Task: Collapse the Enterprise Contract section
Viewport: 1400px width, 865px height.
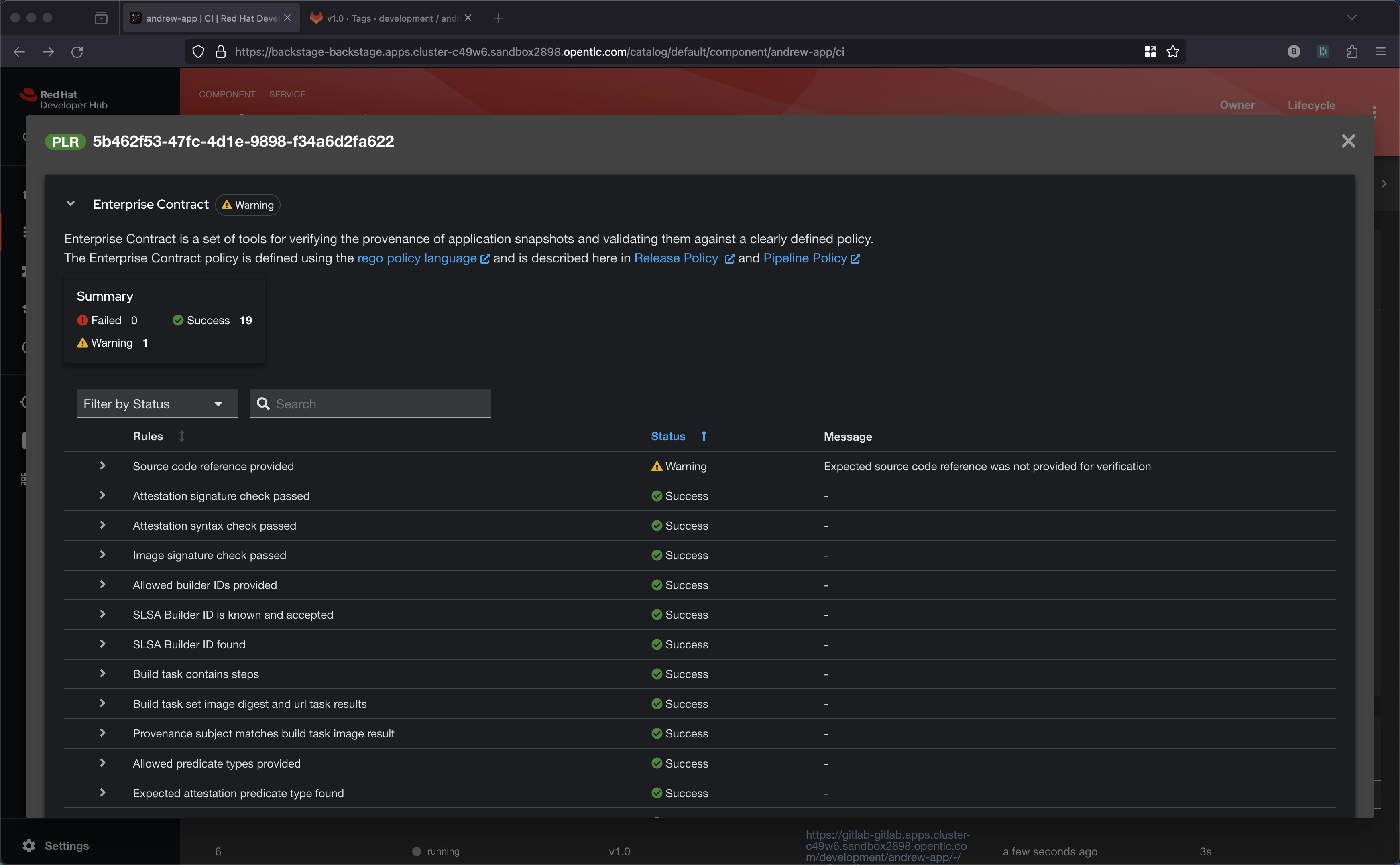Action: click(70, 204)
